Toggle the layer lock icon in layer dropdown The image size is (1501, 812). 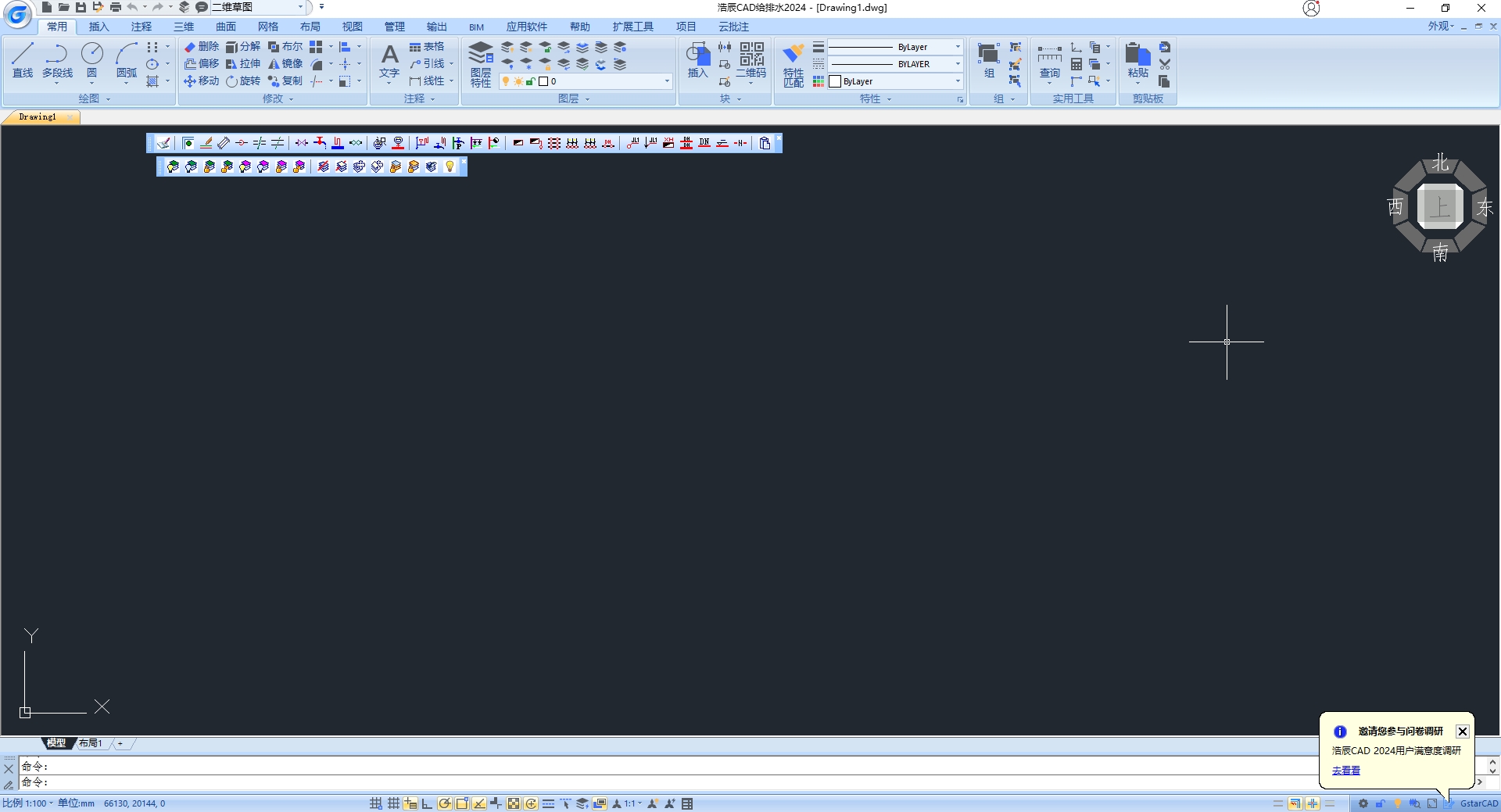coord(530,81)
